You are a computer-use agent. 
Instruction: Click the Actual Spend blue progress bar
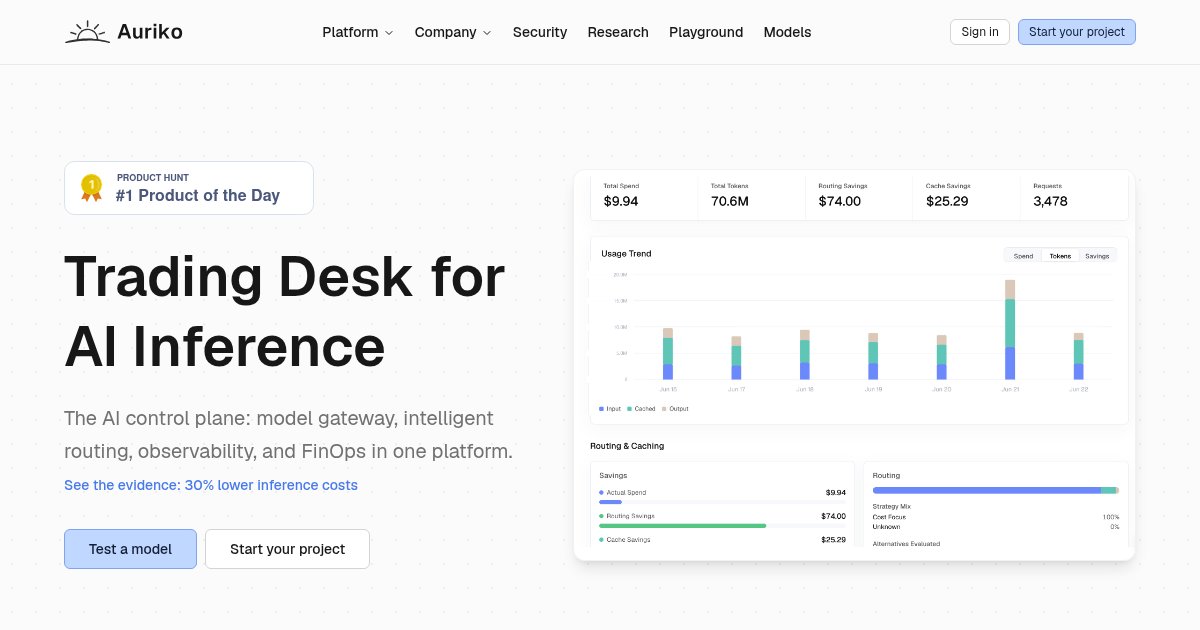coord(610,501)
